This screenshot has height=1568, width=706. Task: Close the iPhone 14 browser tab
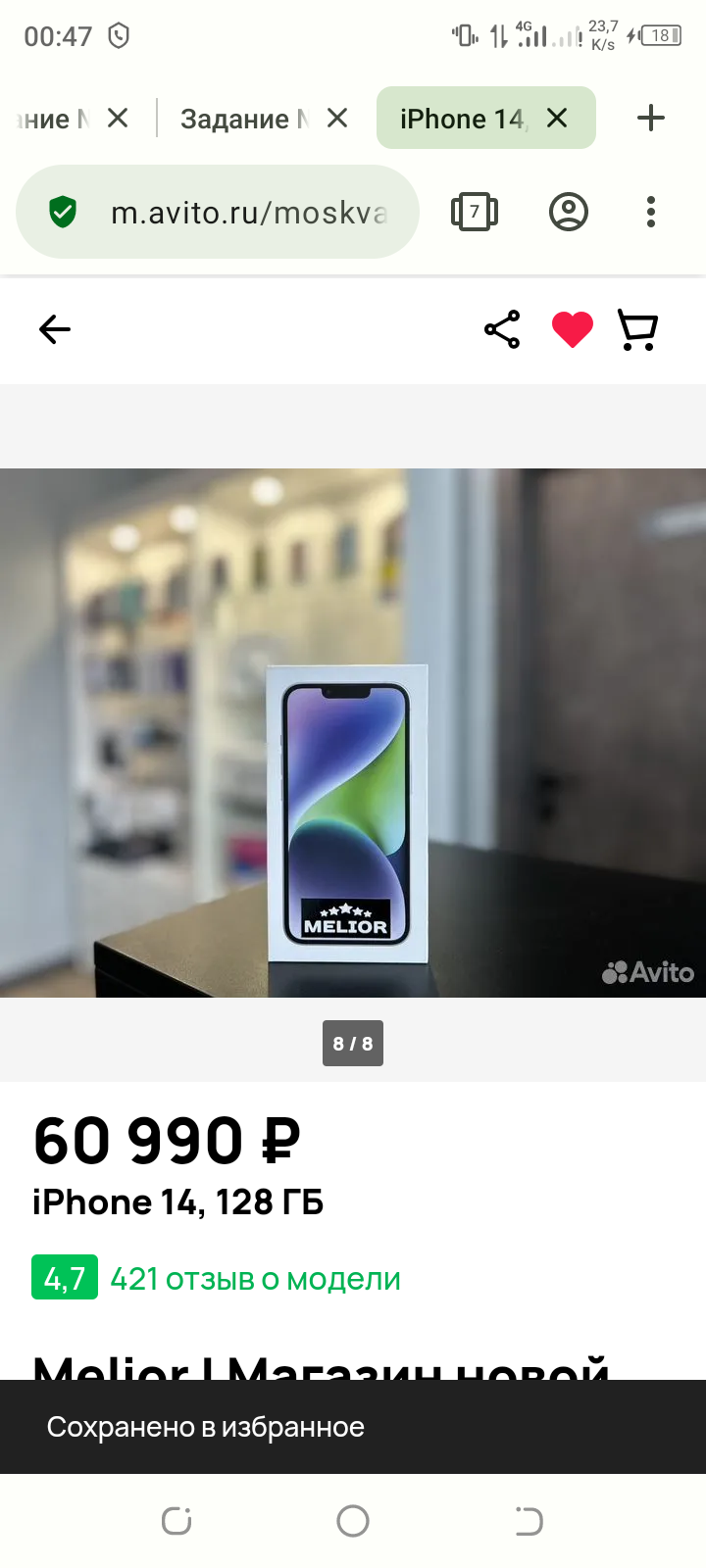click(x=557, y=119)
